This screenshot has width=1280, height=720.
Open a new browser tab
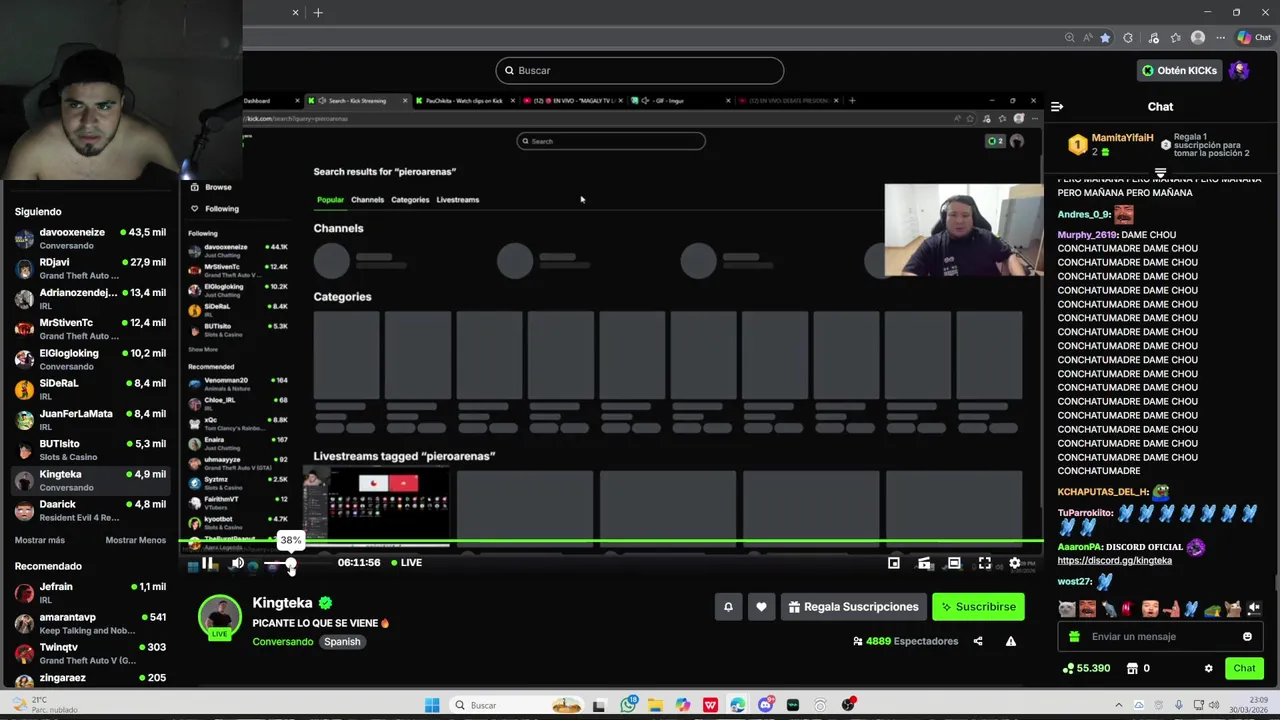pyautogui.click(x=318, y=13)
